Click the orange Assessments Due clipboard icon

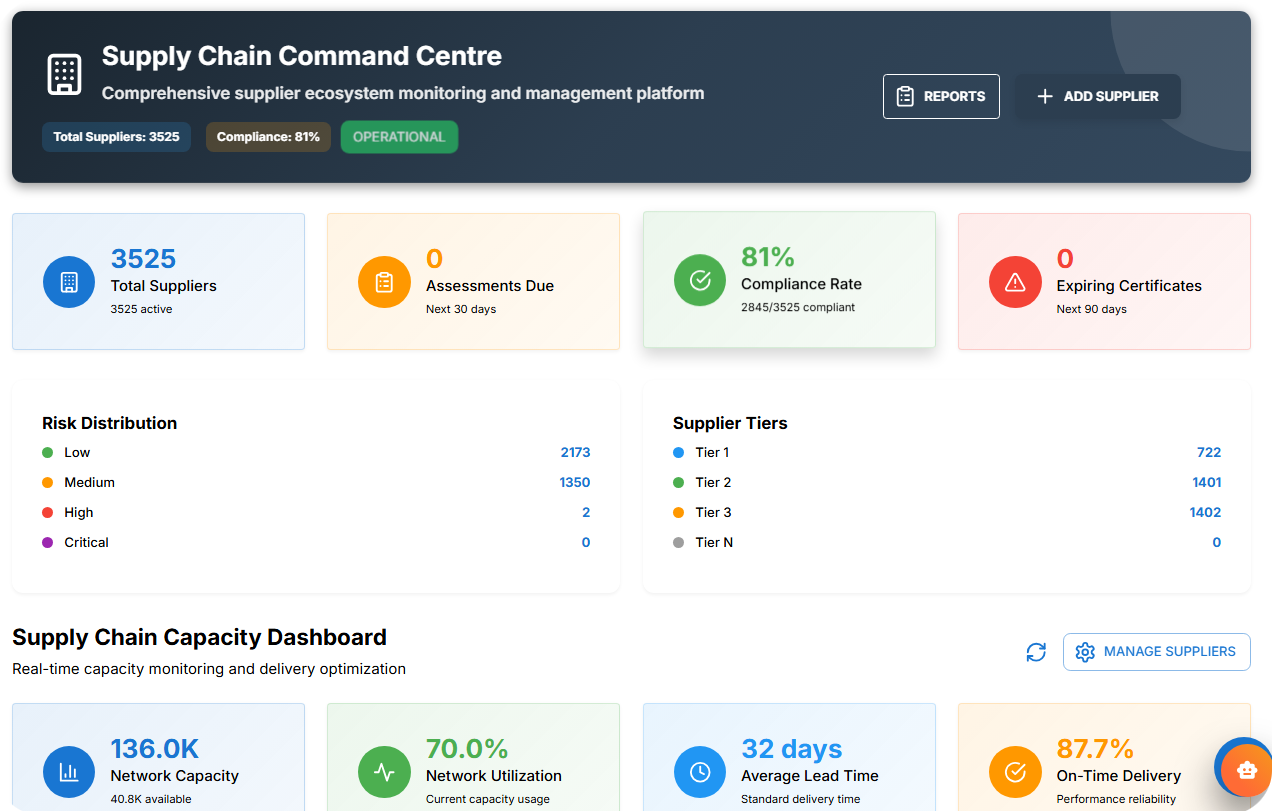384,282
